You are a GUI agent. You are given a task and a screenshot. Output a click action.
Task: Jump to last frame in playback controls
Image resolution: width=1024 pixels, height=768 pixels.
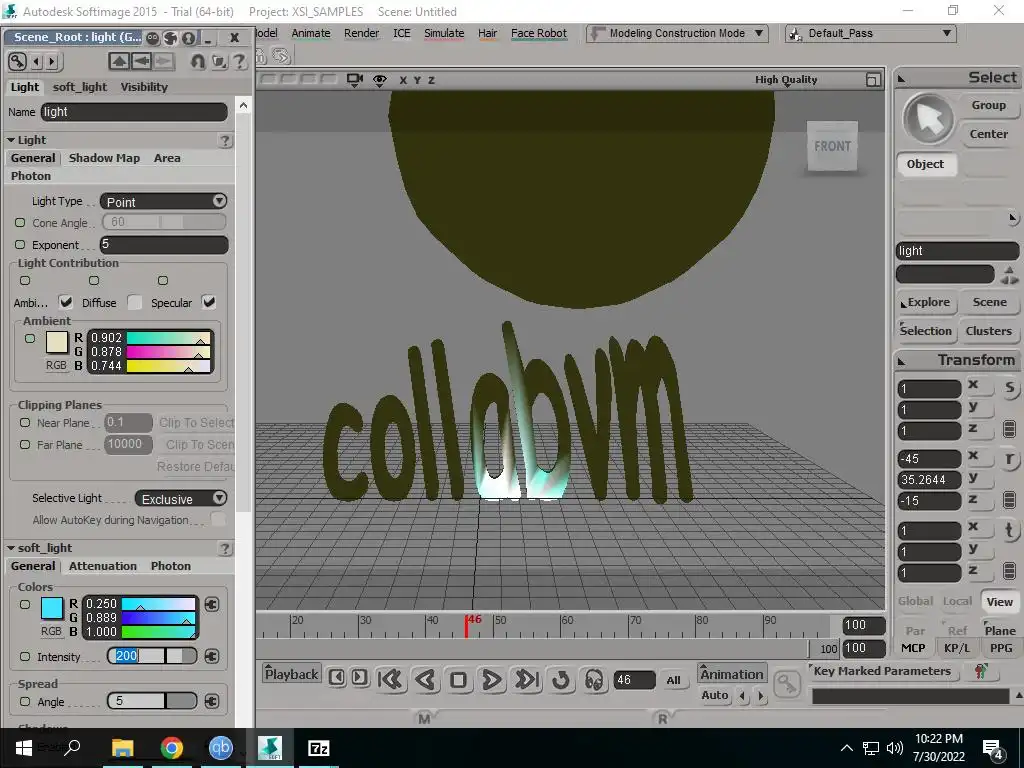click(x=526, y=680)
